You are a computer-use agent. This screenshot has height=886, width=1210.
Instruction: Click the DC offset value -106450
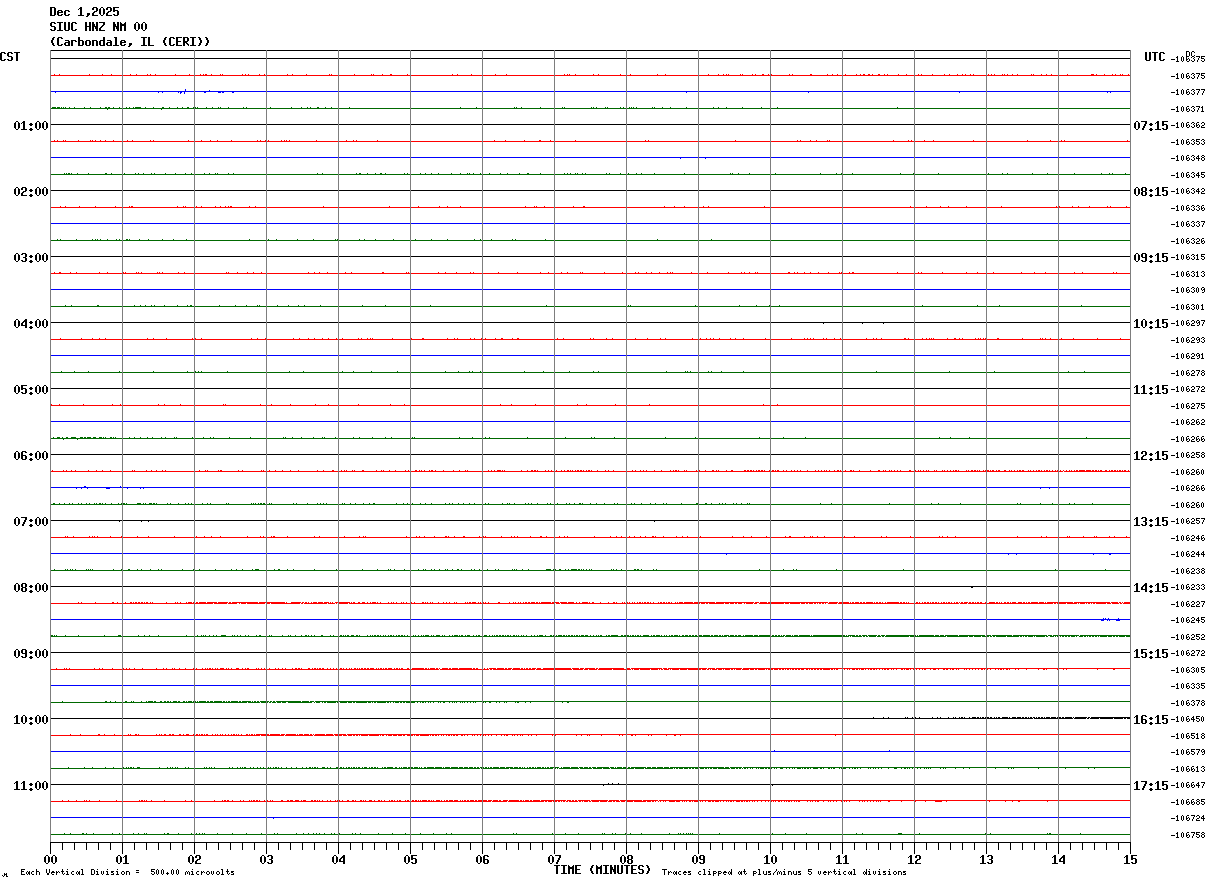click(1188, 719)
